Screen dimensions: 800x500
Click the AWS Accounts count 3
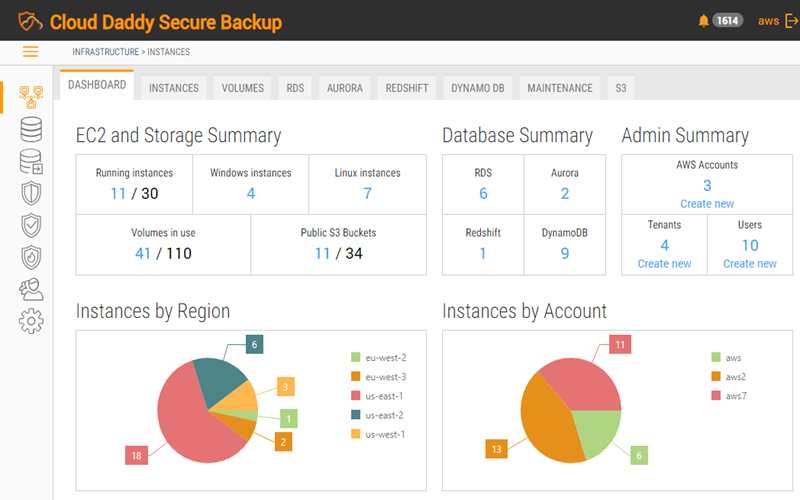[x=707, y=185]
